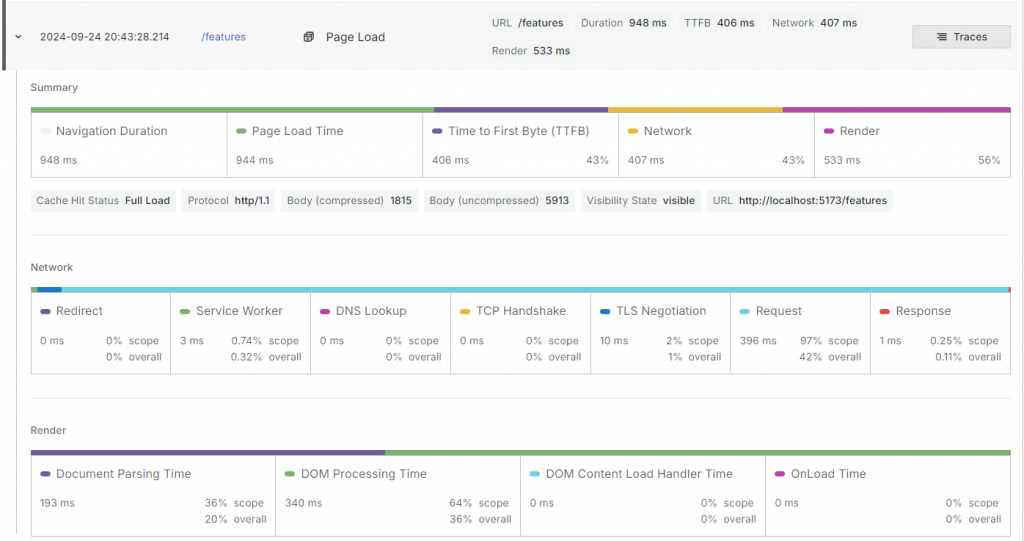Click the TLS Negotiation legend dot
Screen dimensions: 1024x541
(x=605, y=312)
